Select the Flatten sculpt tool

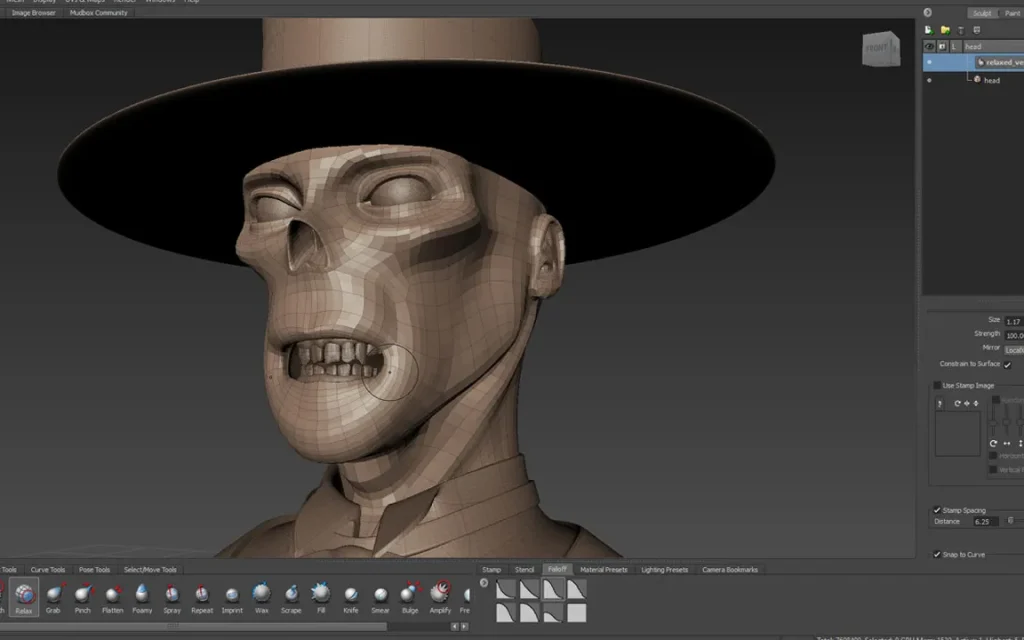point(112,597)
